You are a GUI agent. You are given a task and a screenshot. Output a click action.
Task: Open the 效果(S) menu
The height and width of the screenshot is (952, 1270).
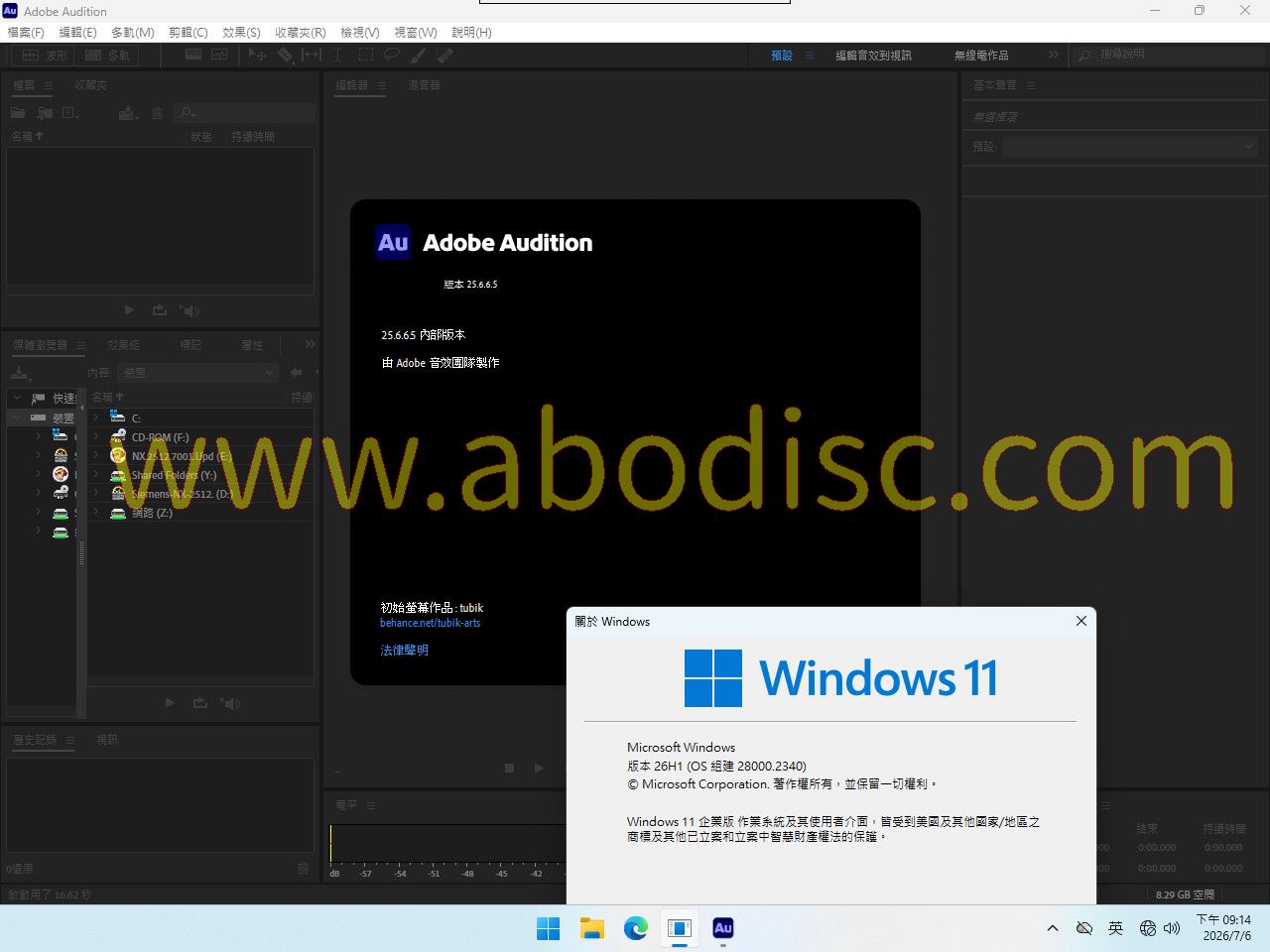pos(241,32)
